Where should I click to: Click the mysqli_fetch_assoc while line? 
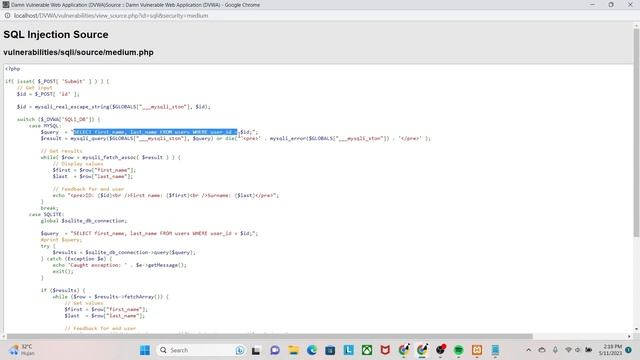coord(110,157)
